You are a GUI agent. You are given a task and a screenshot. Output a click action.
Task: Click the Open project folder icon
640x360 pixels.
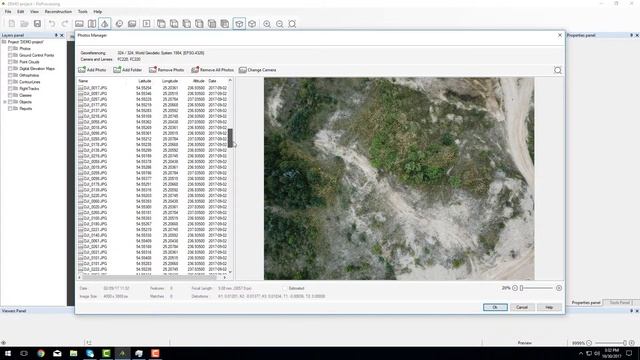tap(24, 24)
